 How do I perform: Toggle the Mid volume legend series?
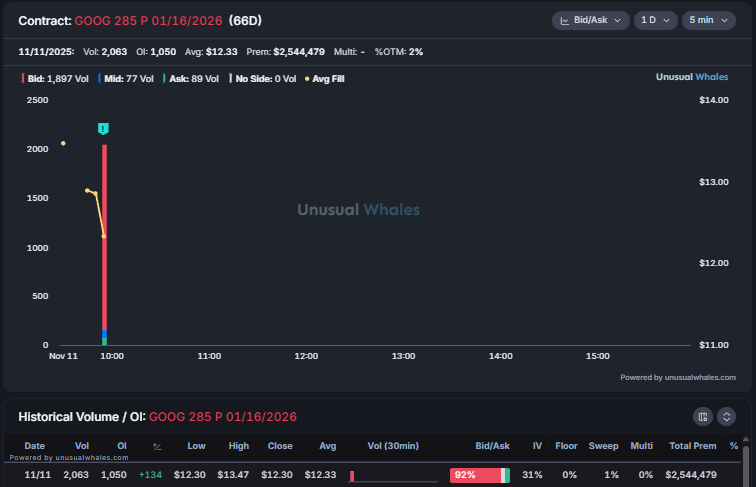point(126,78)
